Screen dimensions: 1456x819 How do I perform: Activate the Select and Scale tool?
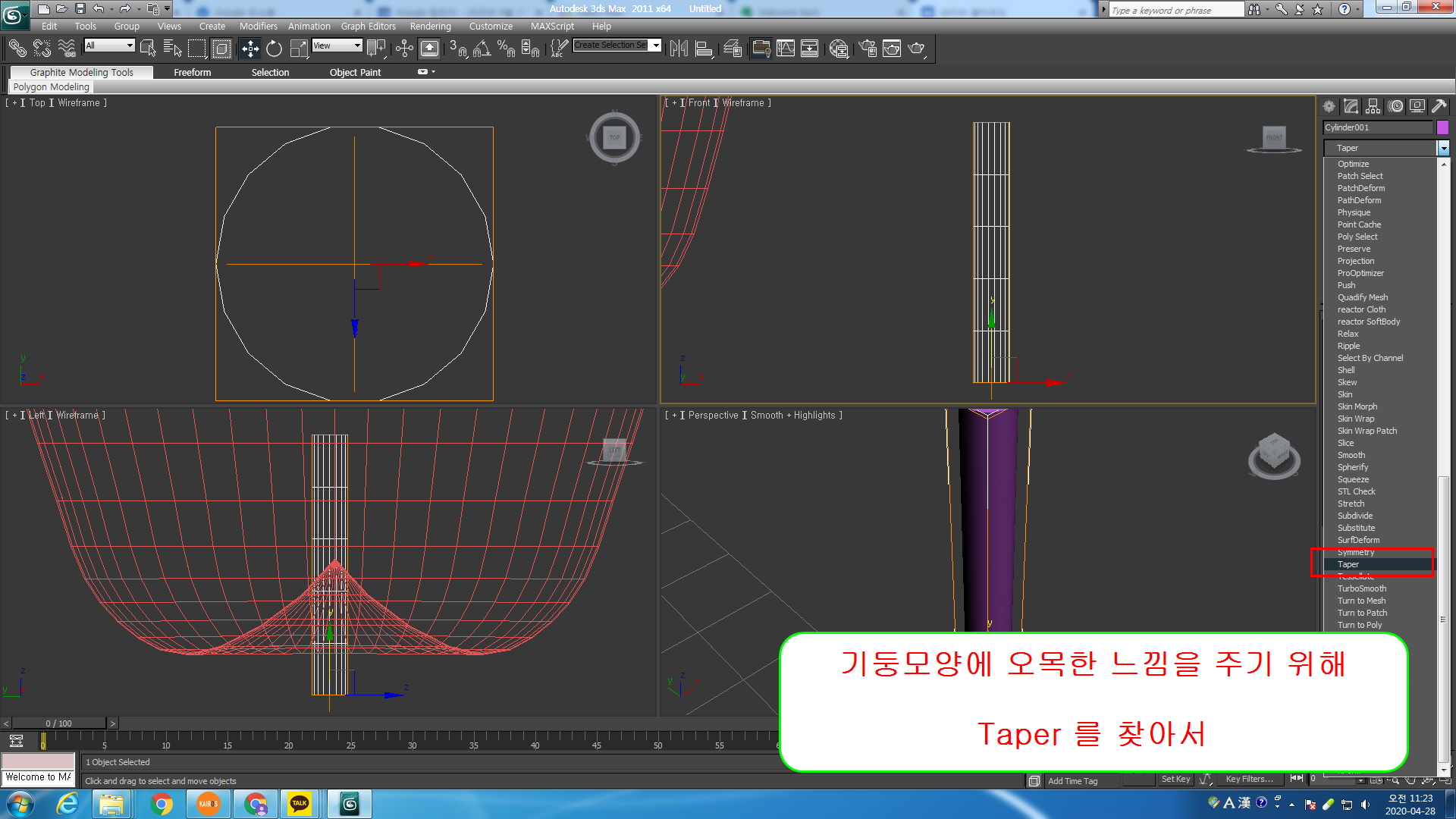[299, 49]
